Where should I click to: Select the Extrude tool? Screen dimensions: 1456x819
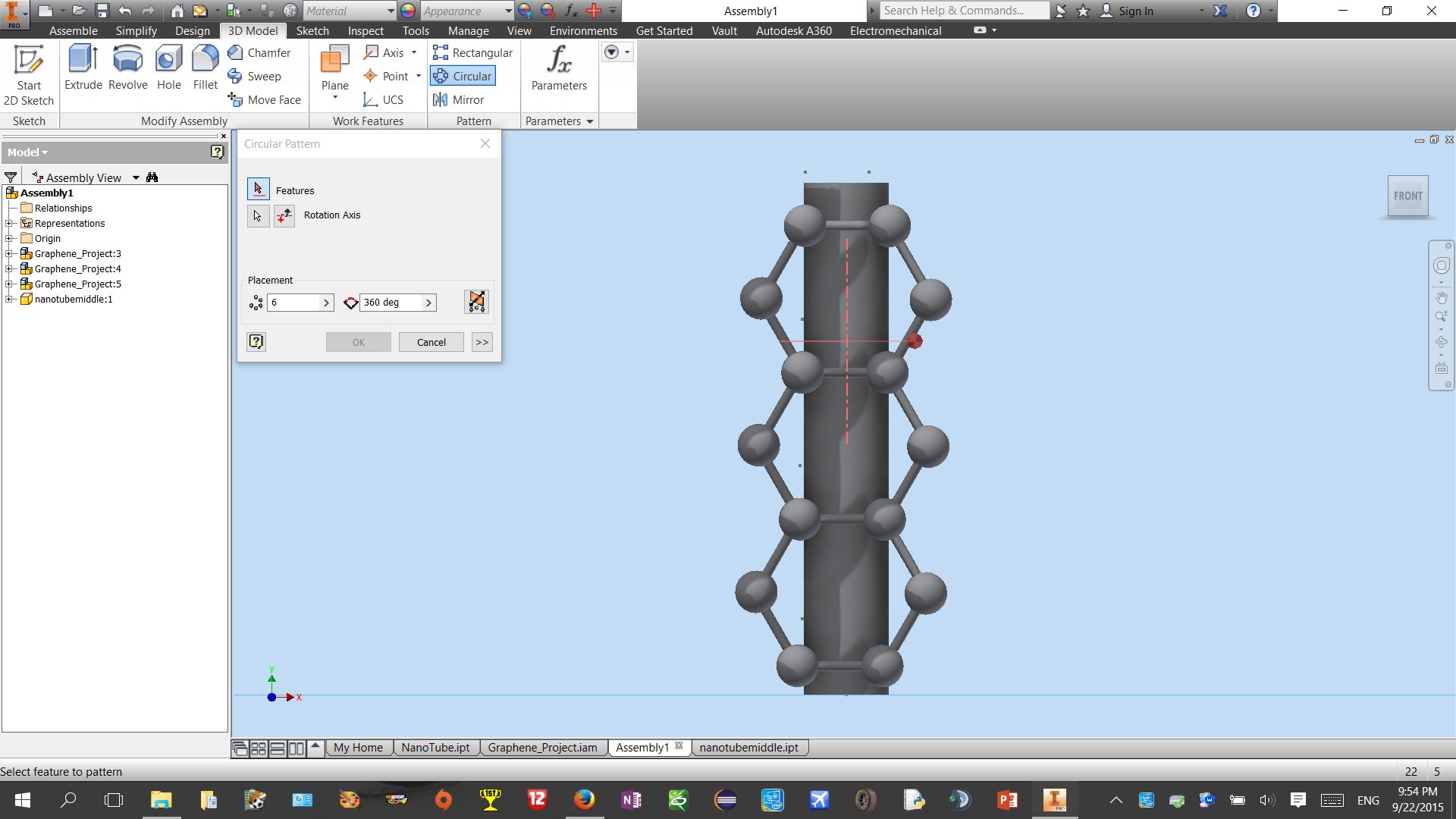coord(83,68)
